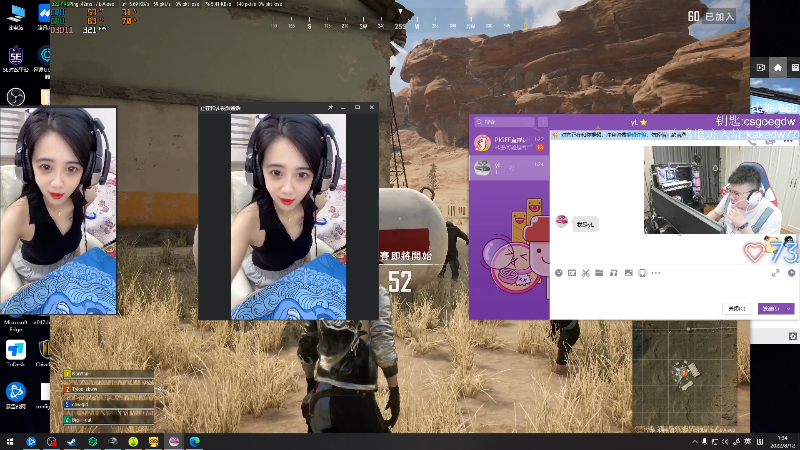
Task: Click the network icon in the system tray
Action: [x=715, y=442]
